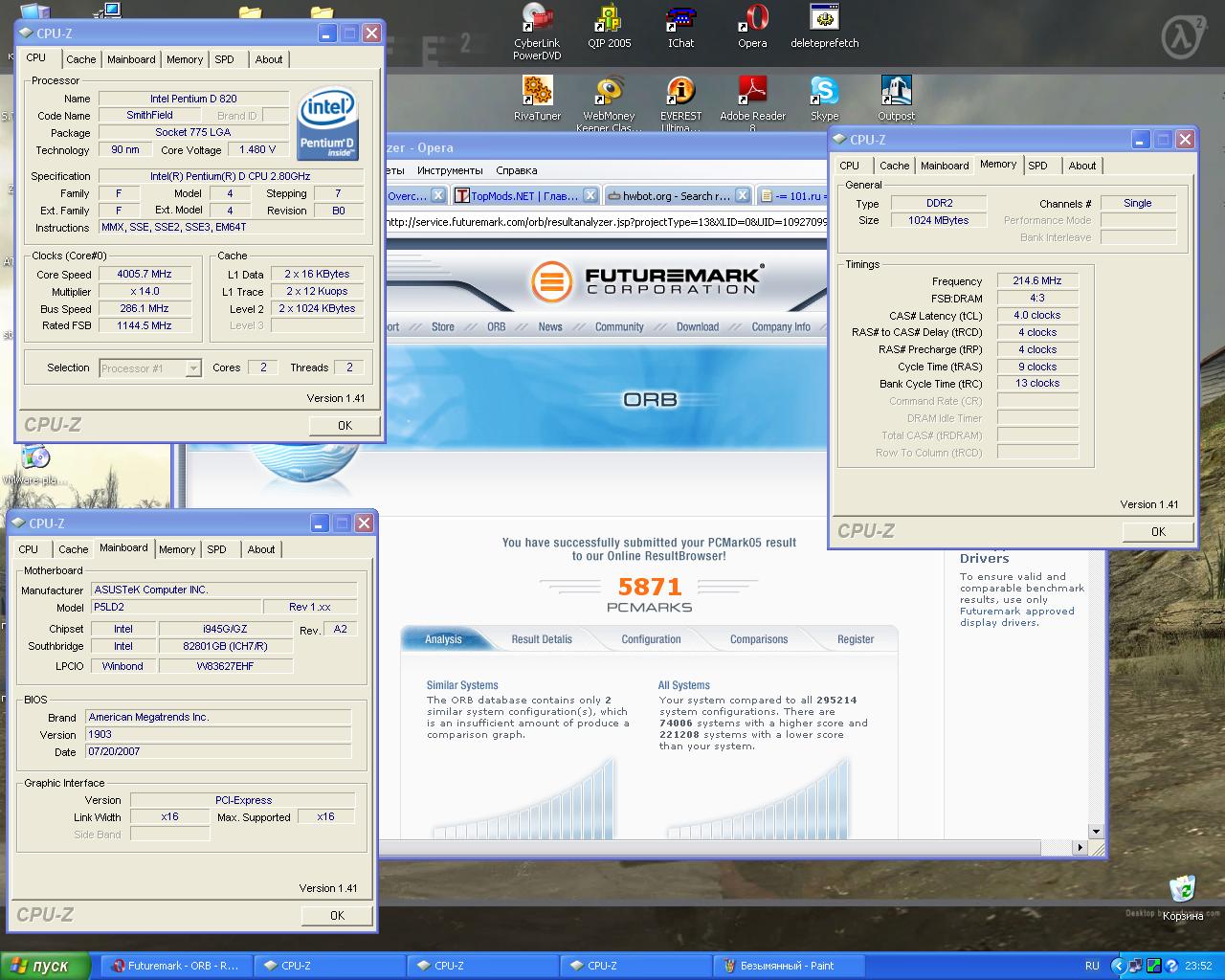Open Configuration tab on ORB page
This screenshot has height=980, width=1225.
point(651,639)
